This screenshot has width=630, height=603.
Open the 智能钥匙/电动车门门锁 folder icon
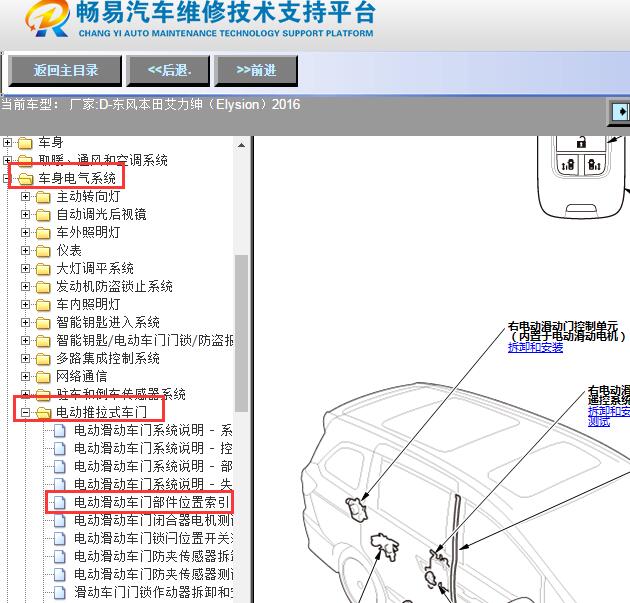point(43,341)
